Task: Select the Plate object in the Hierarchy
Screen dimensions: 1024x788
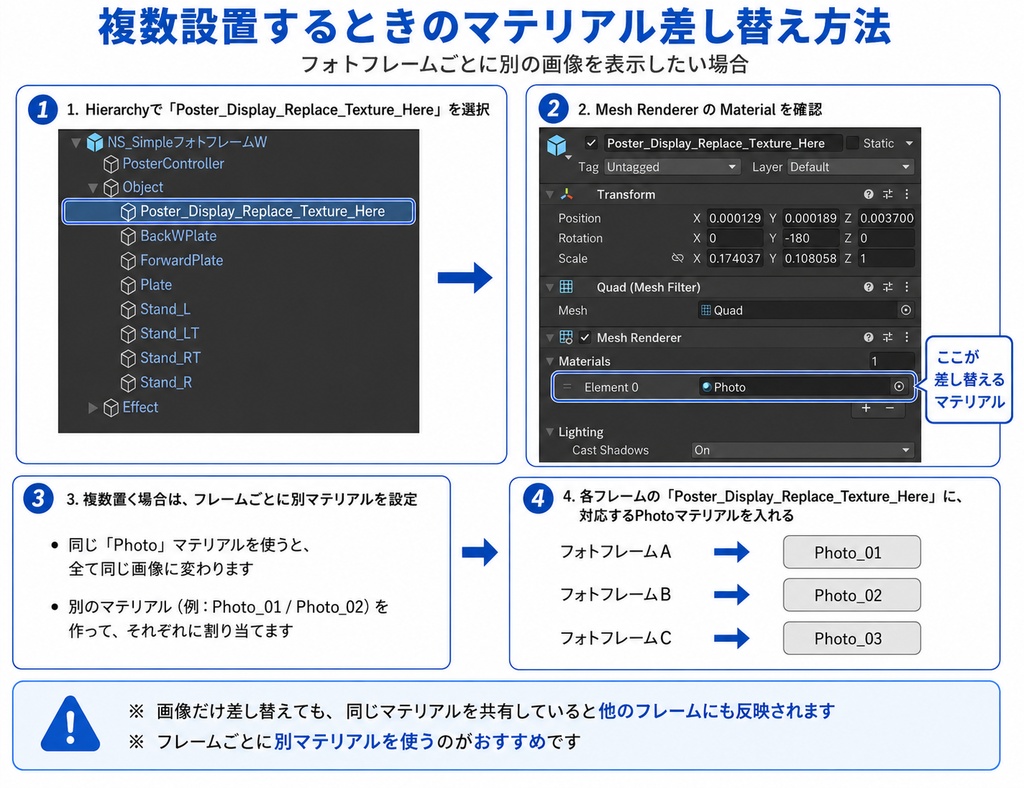Action: tap(156, 285)
